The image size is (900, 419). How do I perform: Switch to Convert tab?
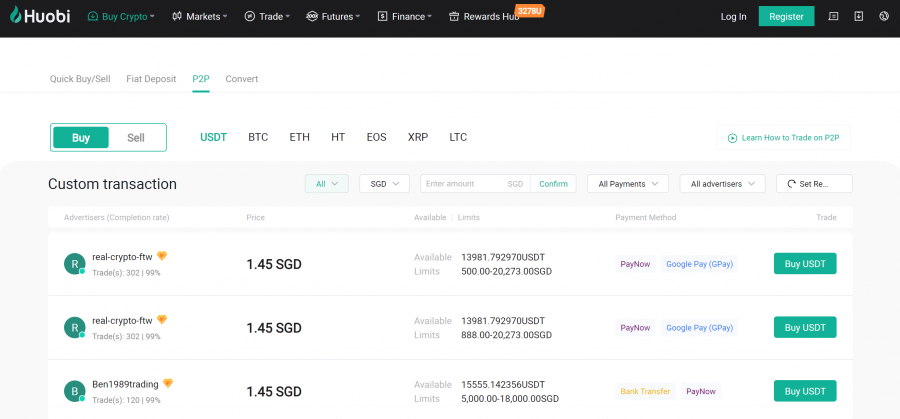coord(242,79)
